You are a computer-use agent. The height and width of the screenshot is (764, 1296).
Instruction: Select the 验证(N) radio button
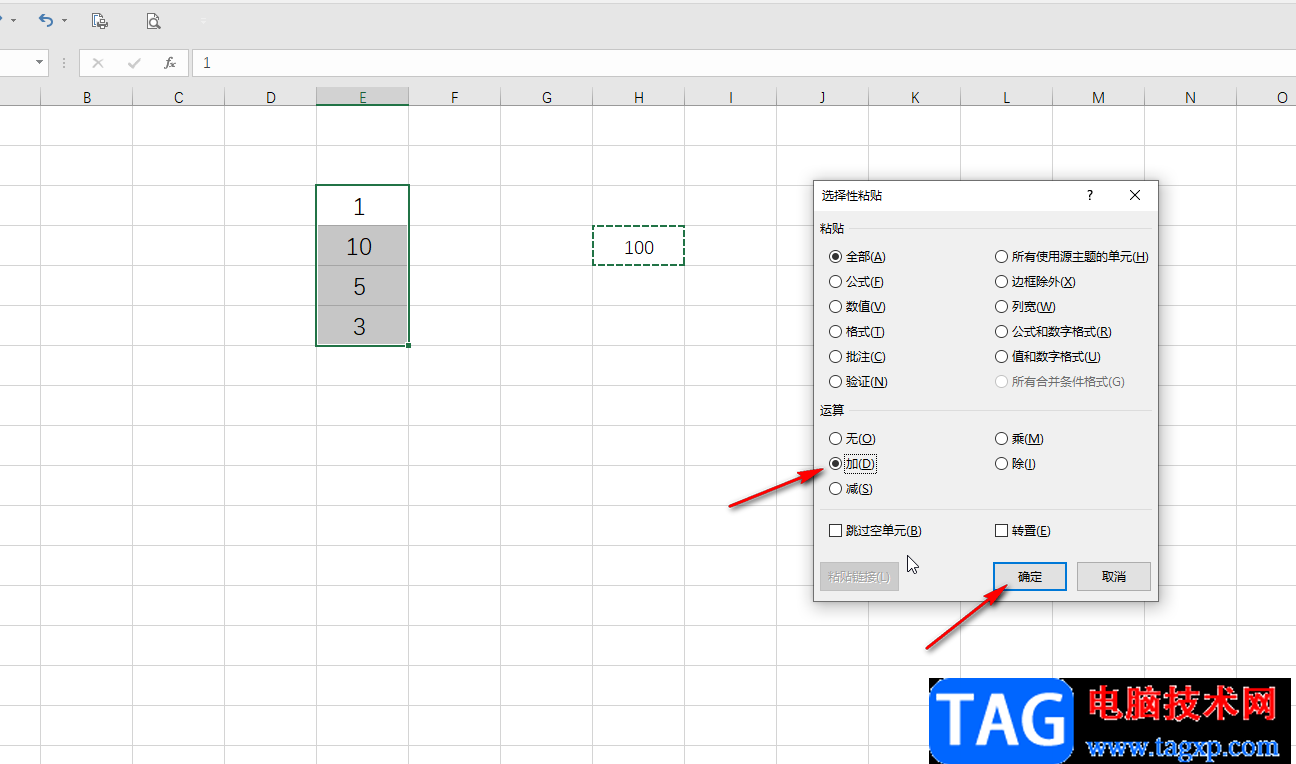858,382
